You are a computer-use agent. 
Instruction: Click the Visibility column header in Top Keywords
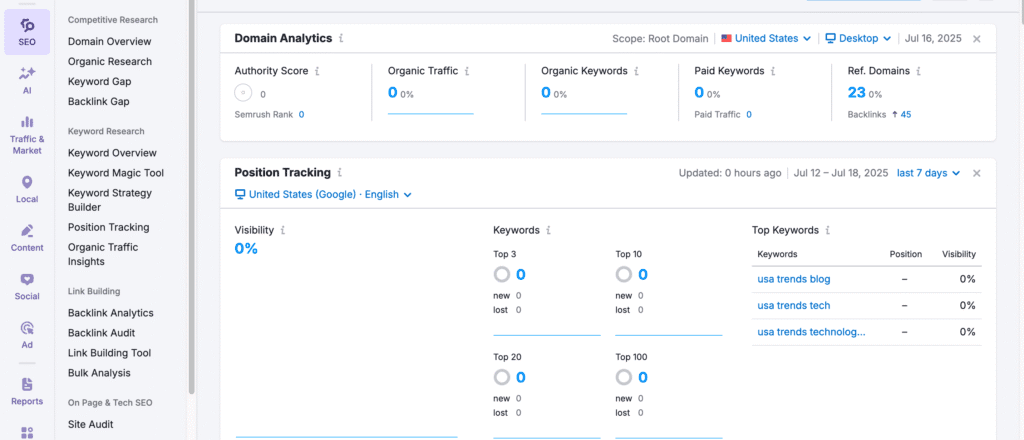pos(959,254)
